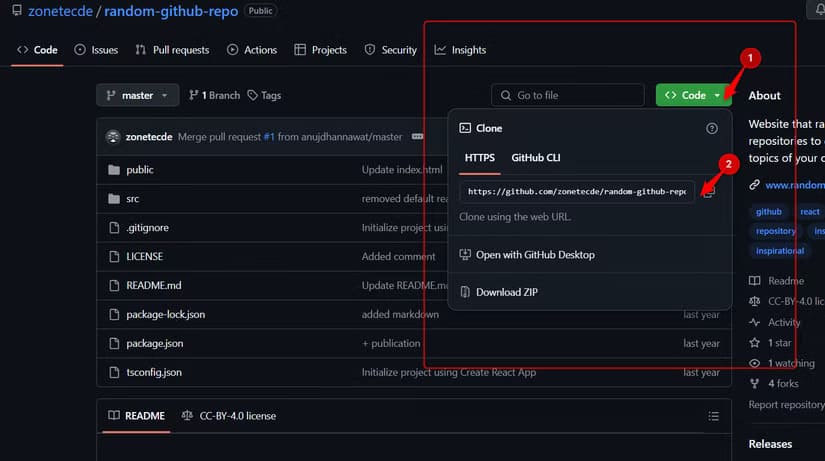Click the 'react' topic tag
825x461 pixels.
(x=809, y=212)
